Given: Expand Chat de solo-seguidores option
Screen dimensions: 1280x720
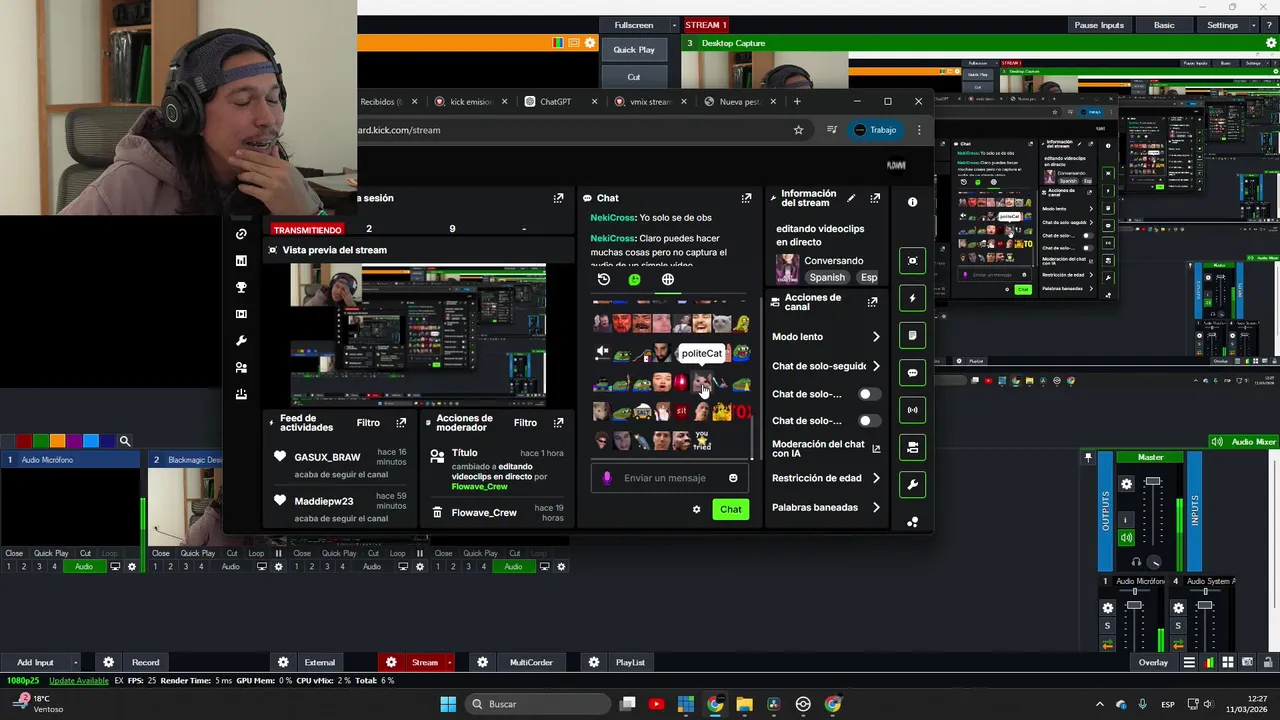Looking at the screenshot, I should 876,366.
